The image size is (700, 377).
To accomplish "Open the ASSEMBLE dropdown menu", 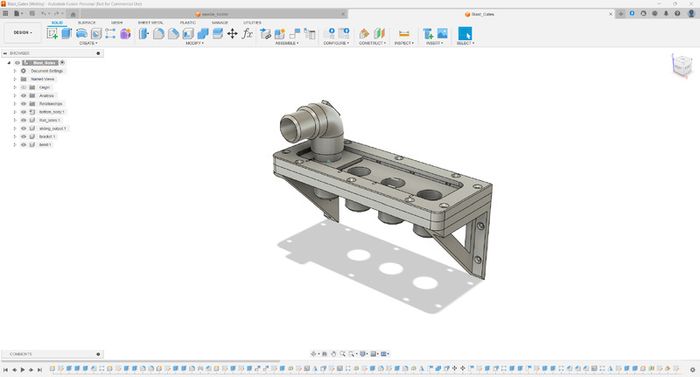I will pyautogui.click(x=287, y=43).
